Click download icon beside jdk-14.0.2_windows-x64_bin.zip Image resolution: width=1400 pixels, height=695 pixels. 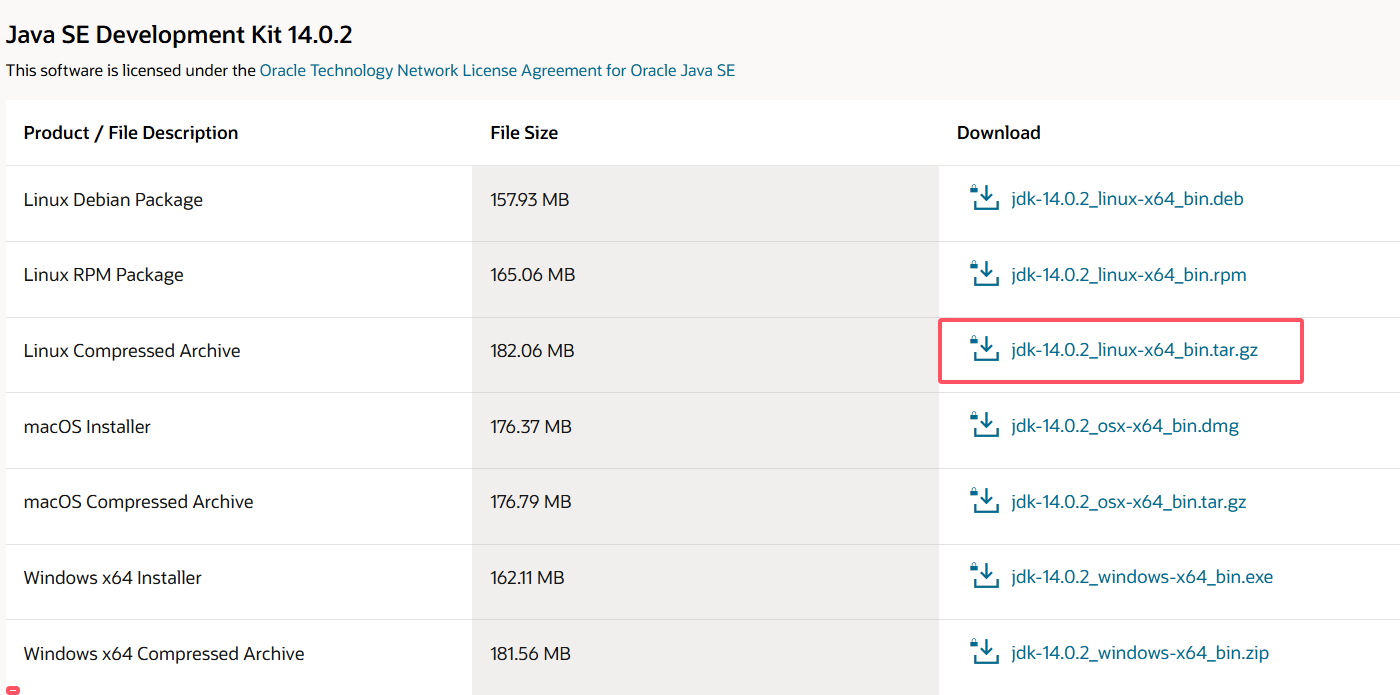tap(985, 651)
